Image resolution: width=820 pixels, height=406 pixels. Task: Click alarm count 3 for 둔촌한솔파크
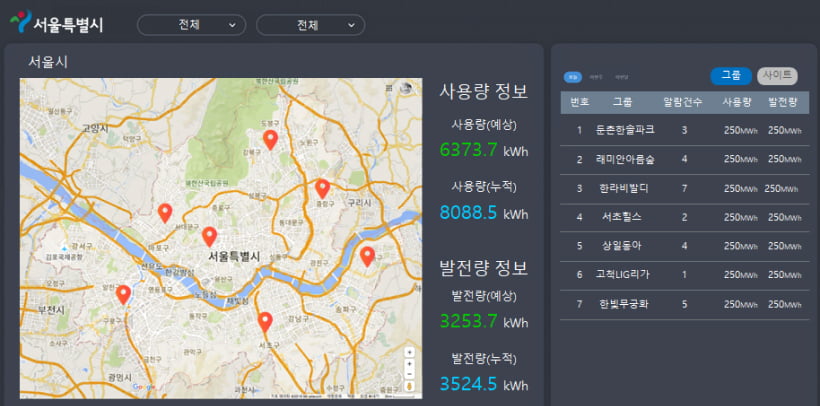[685, 130]
